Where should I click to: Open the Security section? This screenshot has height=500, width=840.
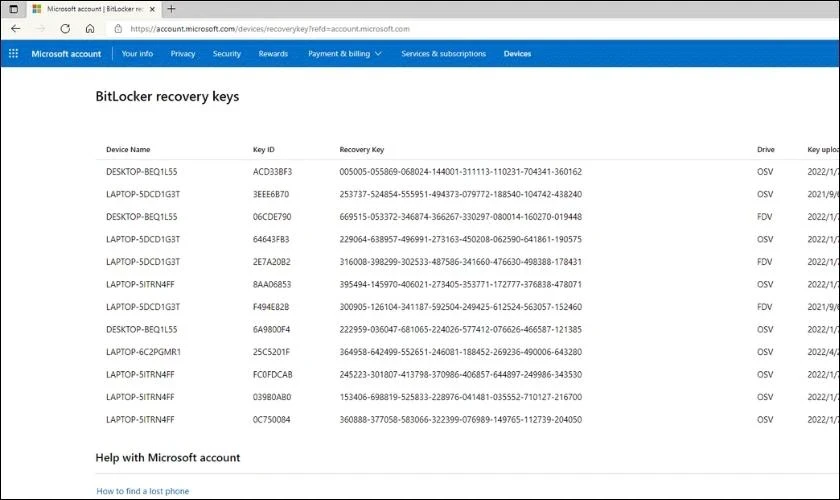click(227, 54)
